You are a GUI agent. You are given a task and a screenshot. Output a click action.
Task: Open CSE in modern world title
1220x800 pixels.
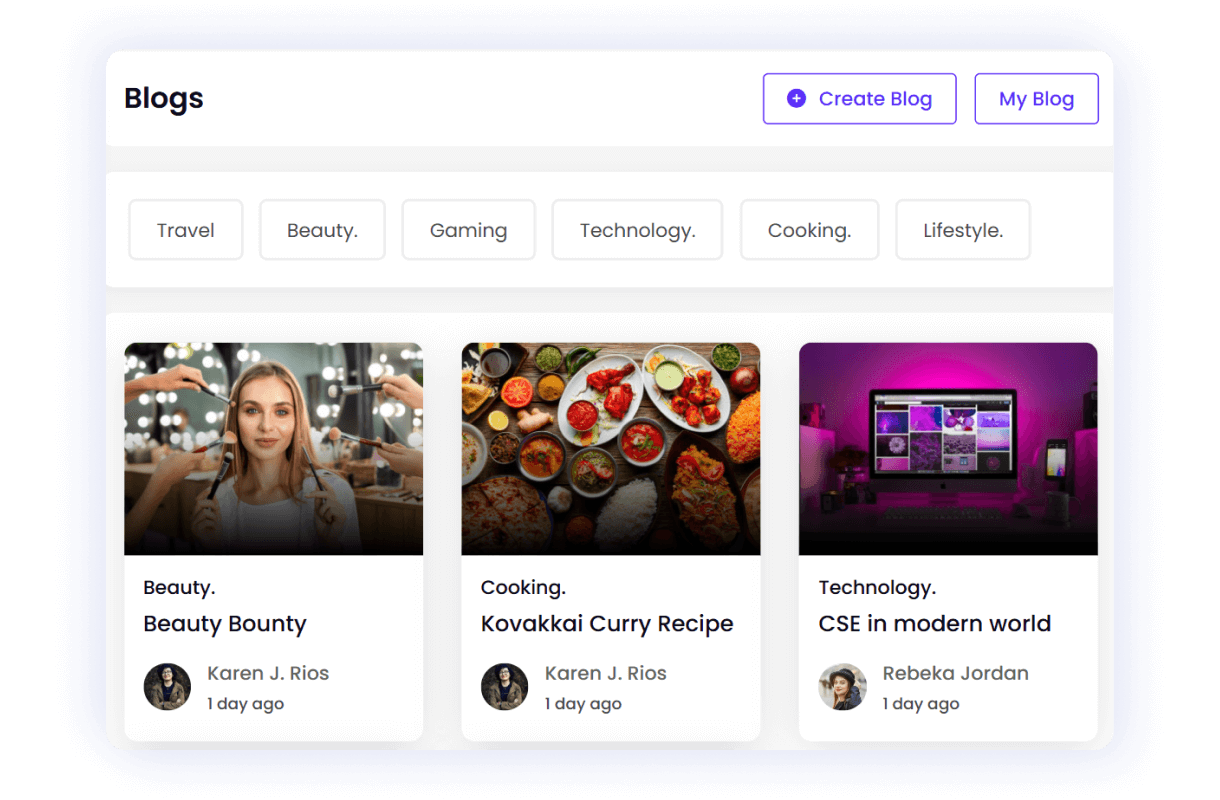point(934,624)
